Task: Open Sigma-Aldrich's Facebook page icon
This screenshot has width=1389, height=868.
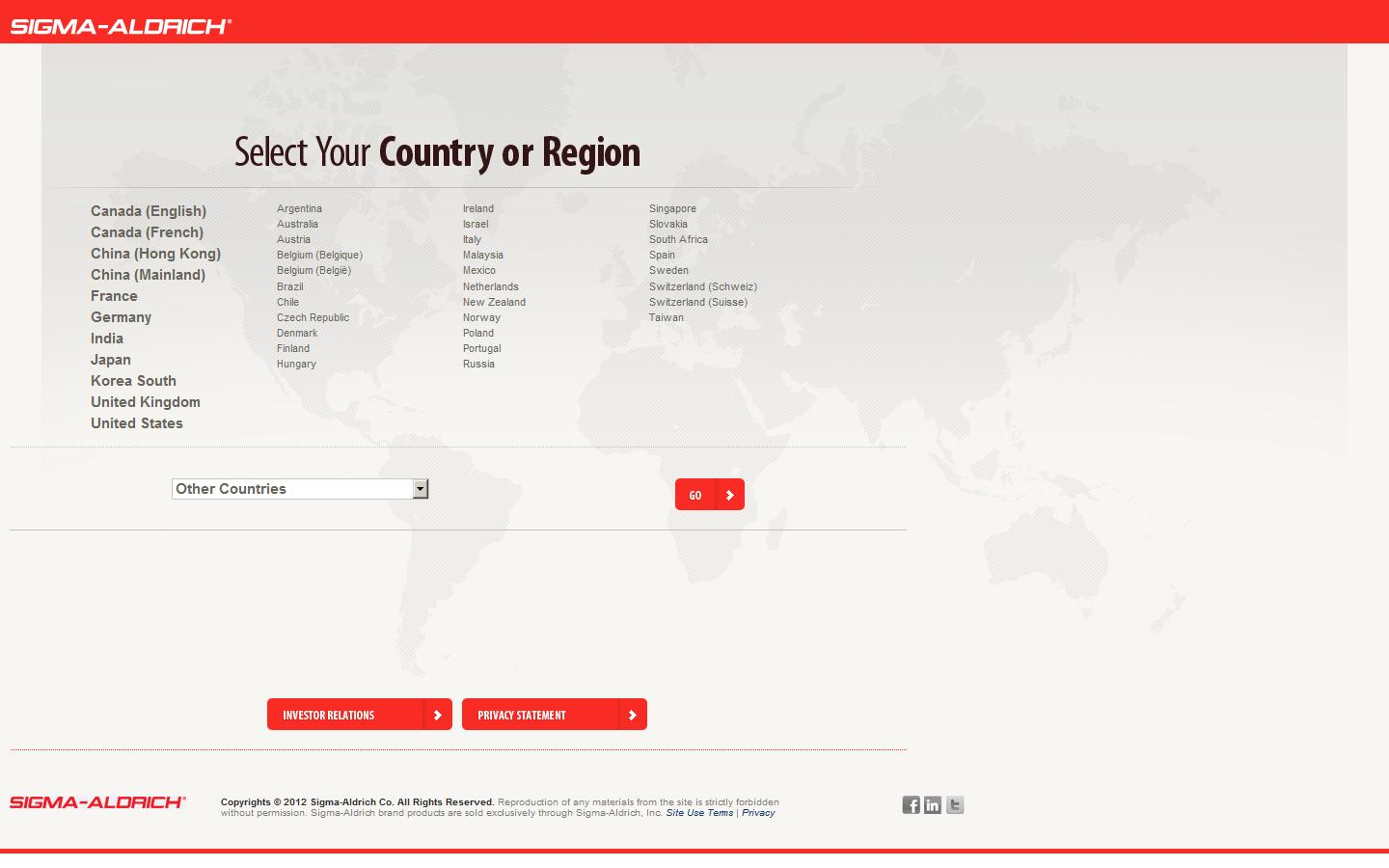Action: [x=911, y=803]
